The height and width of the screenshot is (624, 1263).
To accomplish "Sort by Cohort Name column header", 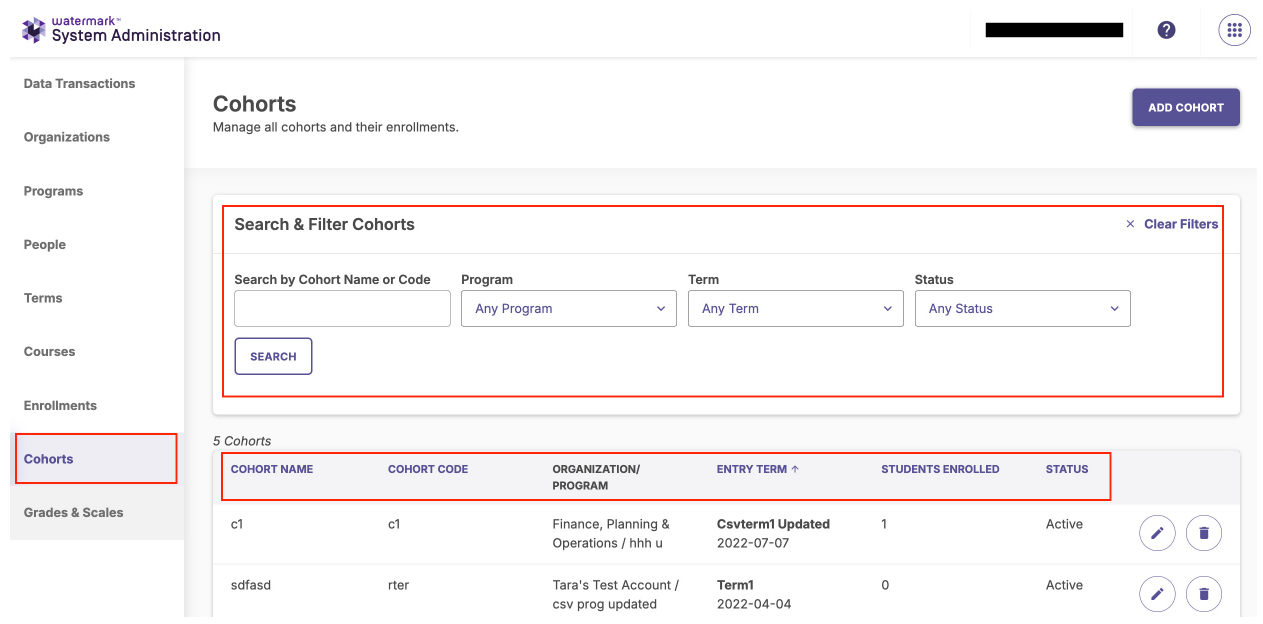I will 272,469.
